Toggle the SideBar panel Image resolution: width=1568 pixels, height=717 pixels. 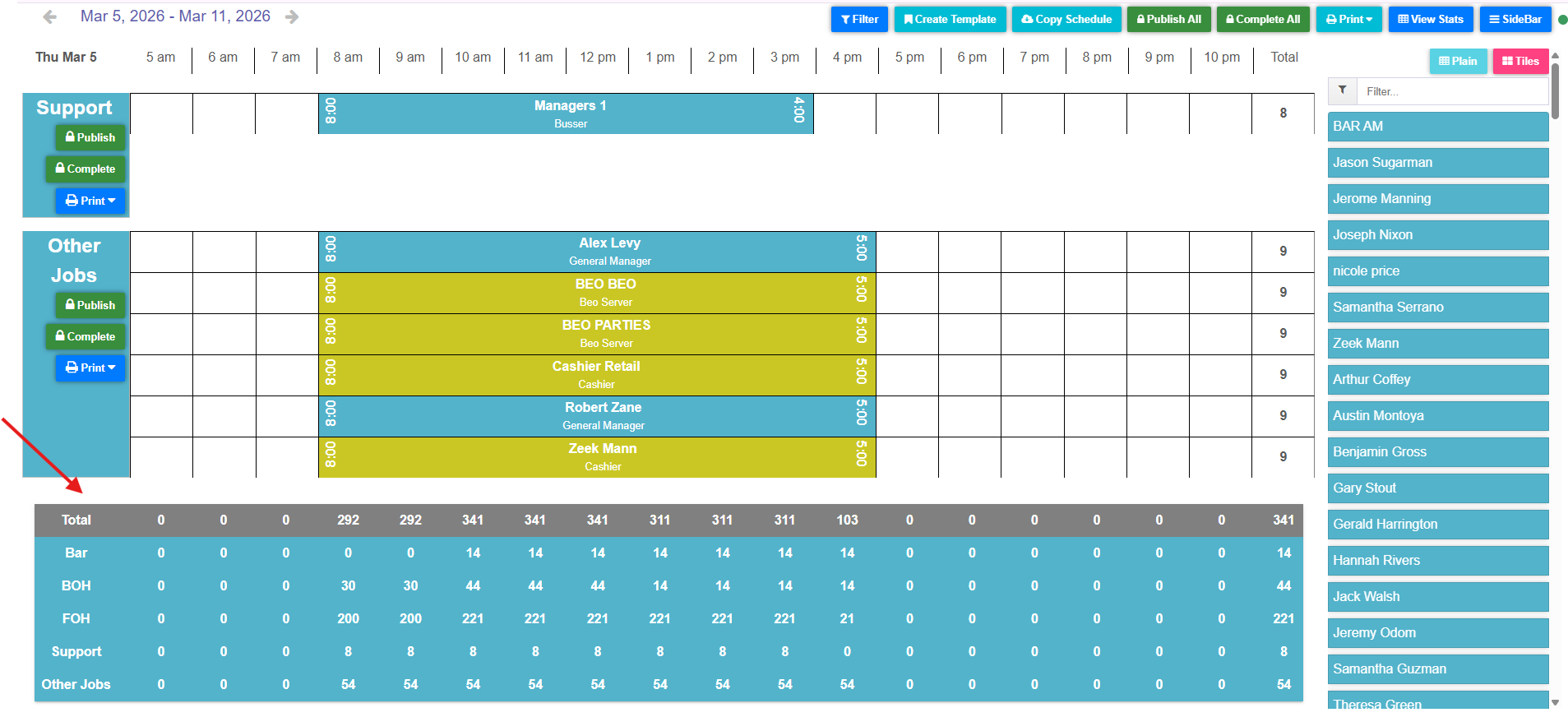coord(1515,19)
